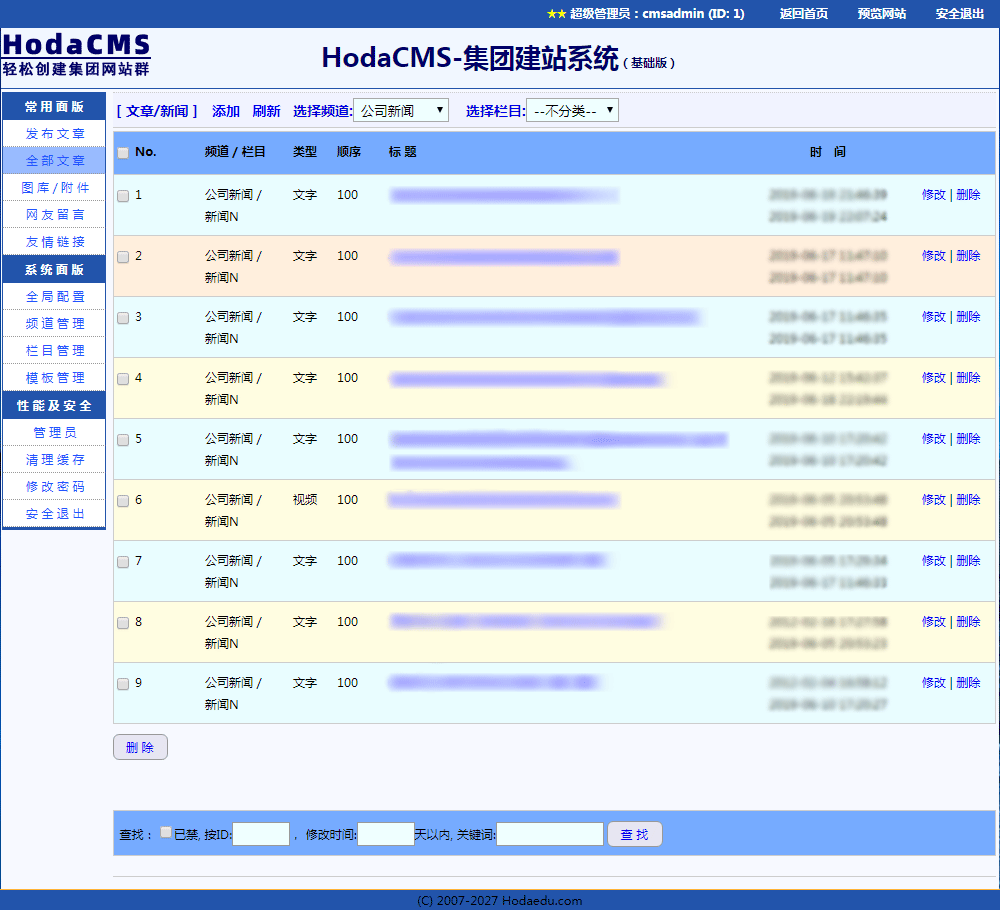This screenshot has height=910, width=1000.
Task: Click 删除 for row No. 5
Action: tap(968, 439)
